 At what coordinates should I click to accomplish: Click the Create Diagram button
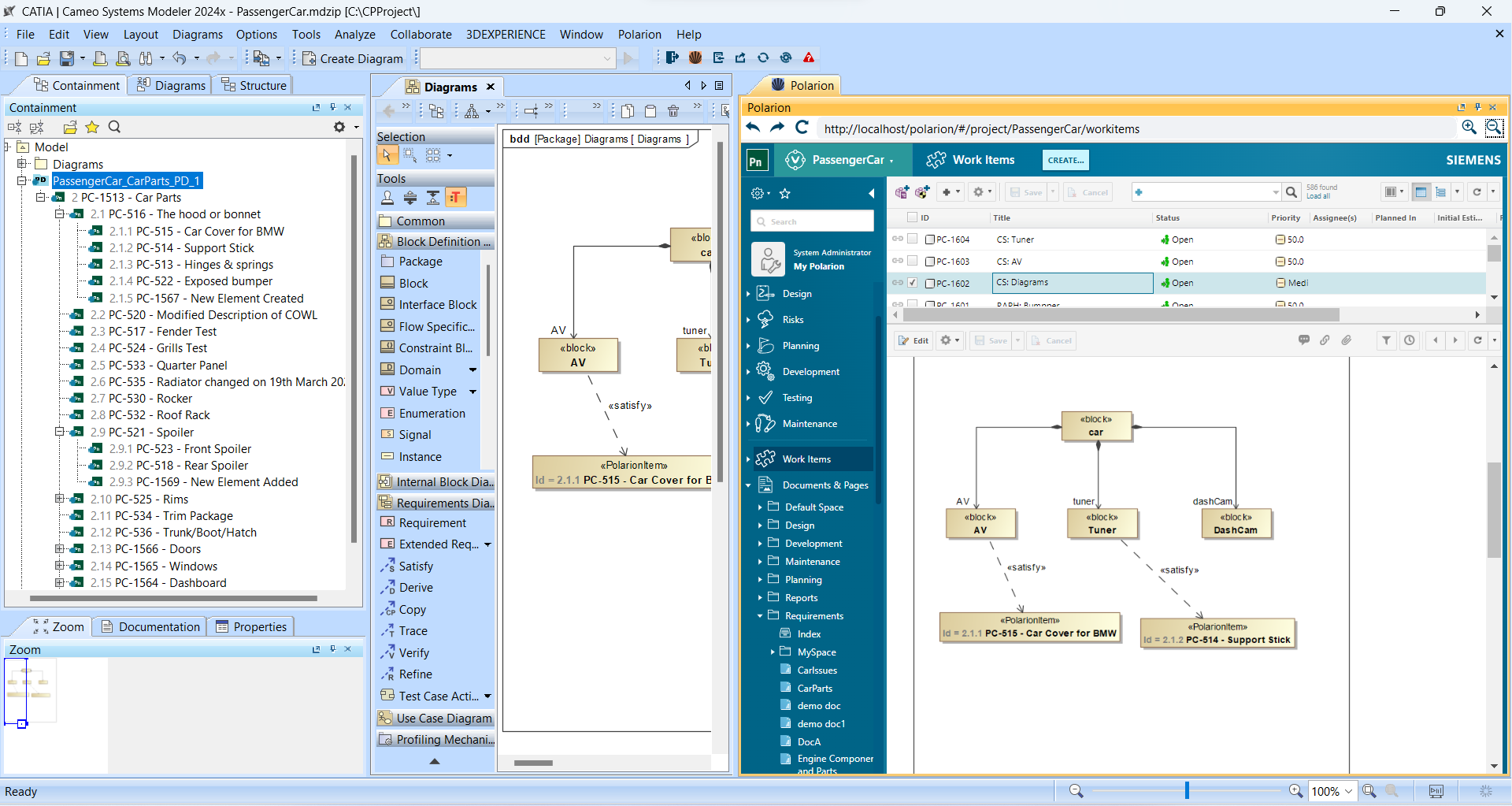(352, 58)
